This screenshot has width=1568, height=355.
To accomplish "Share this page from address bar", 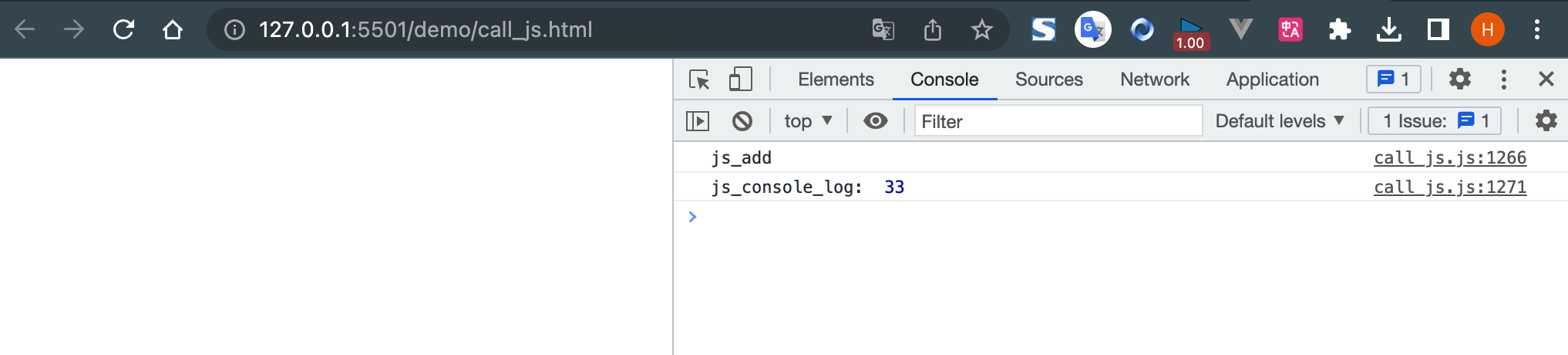I will (x=933, y=30).
